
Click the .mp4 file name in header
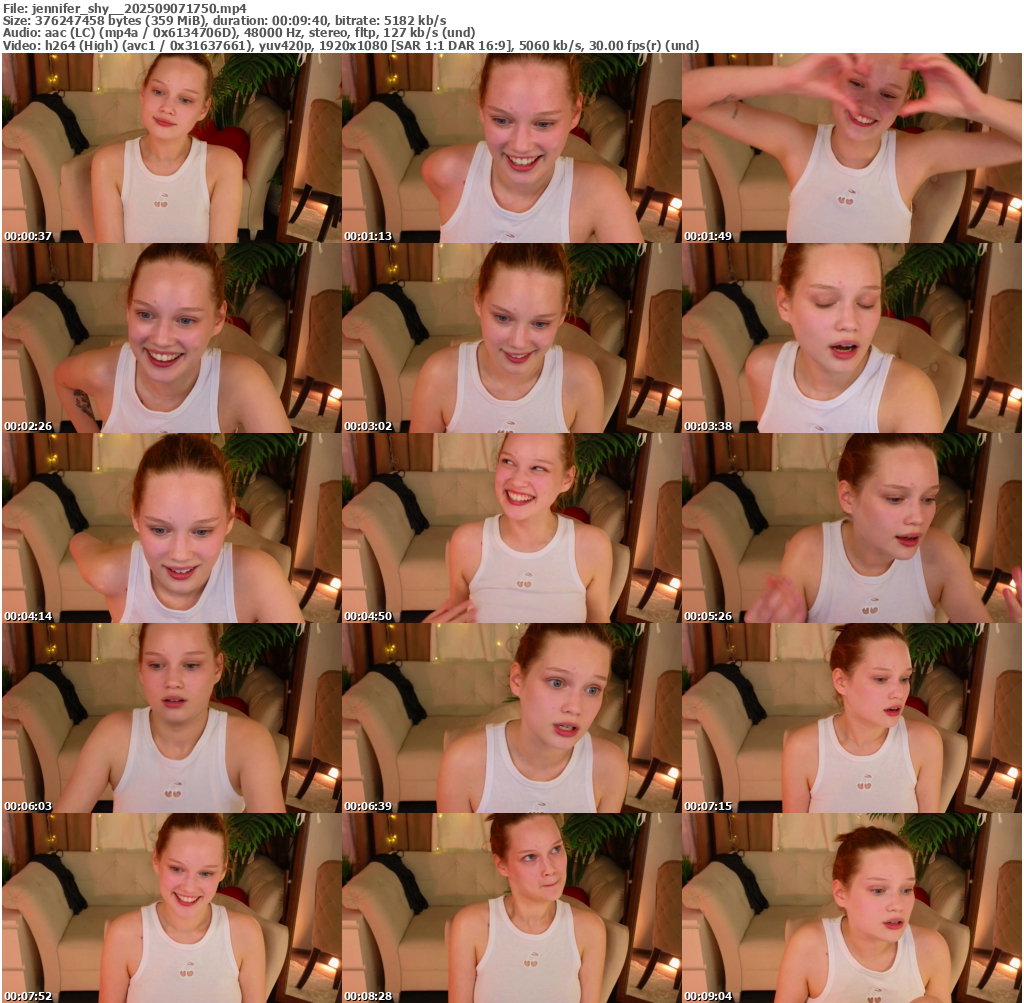(139, 8)
